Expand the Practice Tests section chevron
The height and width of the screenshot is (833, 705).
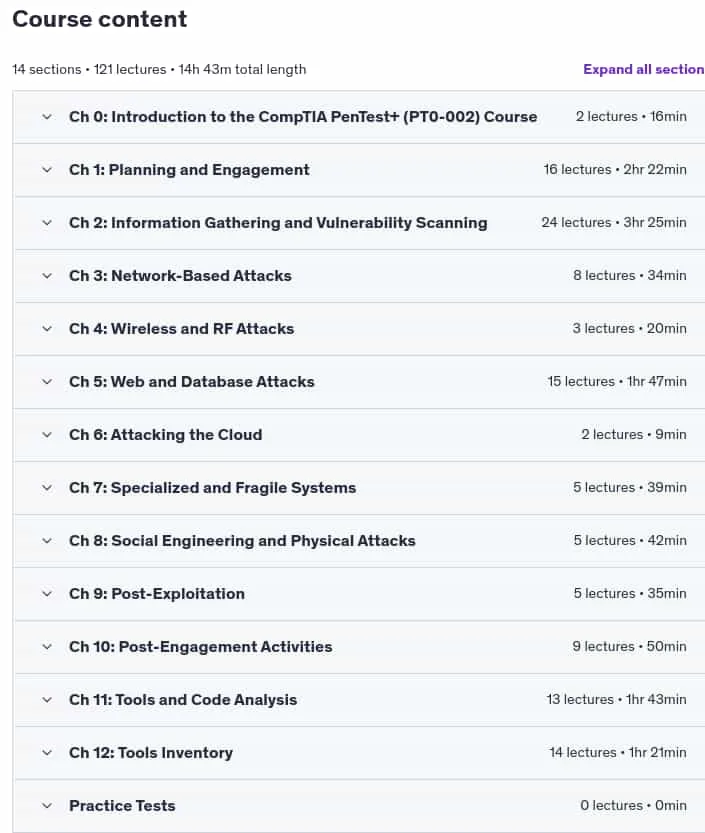47,806
